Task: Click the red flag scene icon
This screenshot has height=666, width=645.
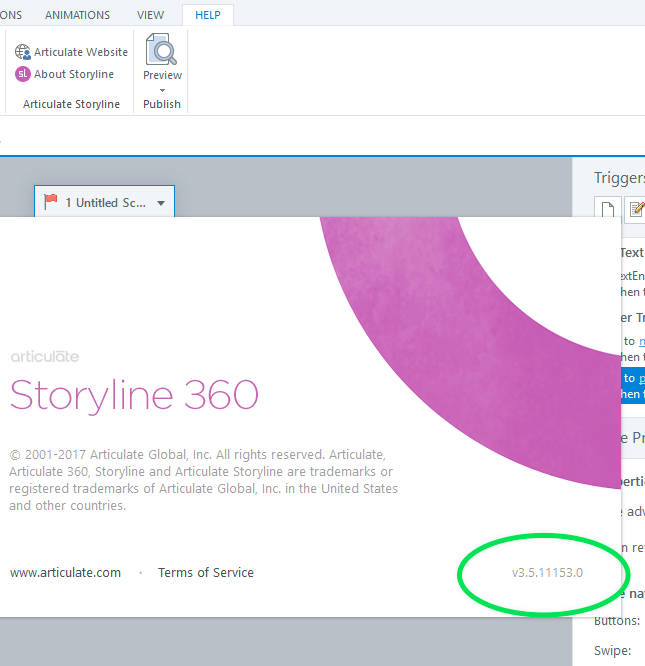Action: [x=51, y=201]
